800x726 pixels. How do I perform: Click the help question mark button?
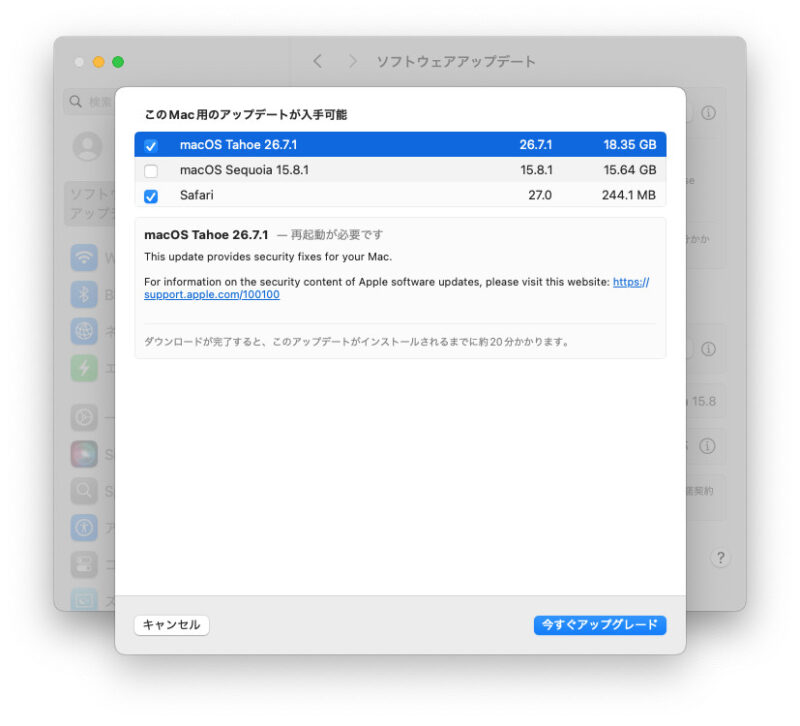[x=720, y=558]
